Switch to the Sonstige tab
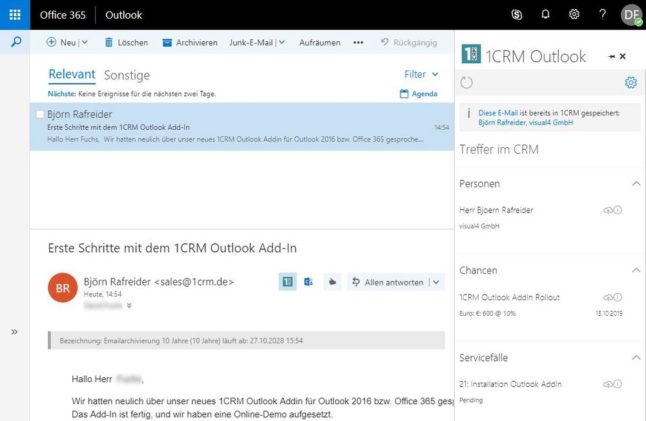The height and width of the screenshot is (421, 646). pyautogui.click(x=127, y=75)
